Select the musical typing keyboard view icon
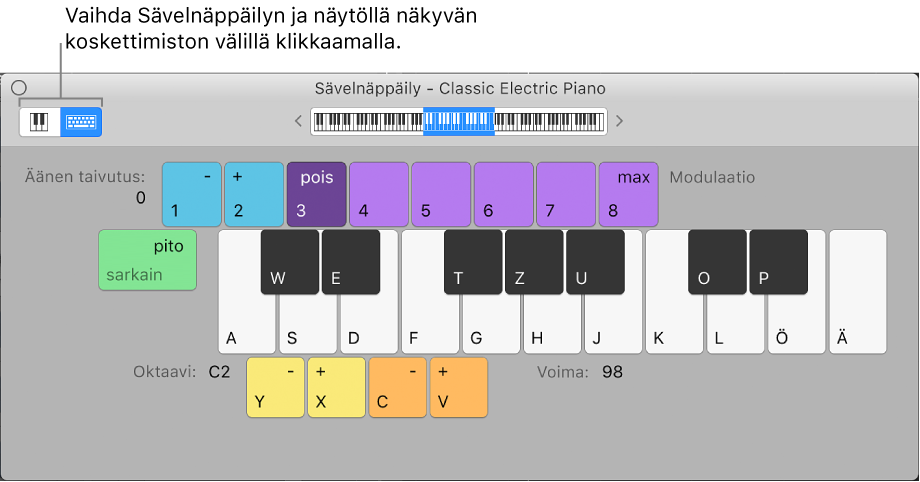 80,122
